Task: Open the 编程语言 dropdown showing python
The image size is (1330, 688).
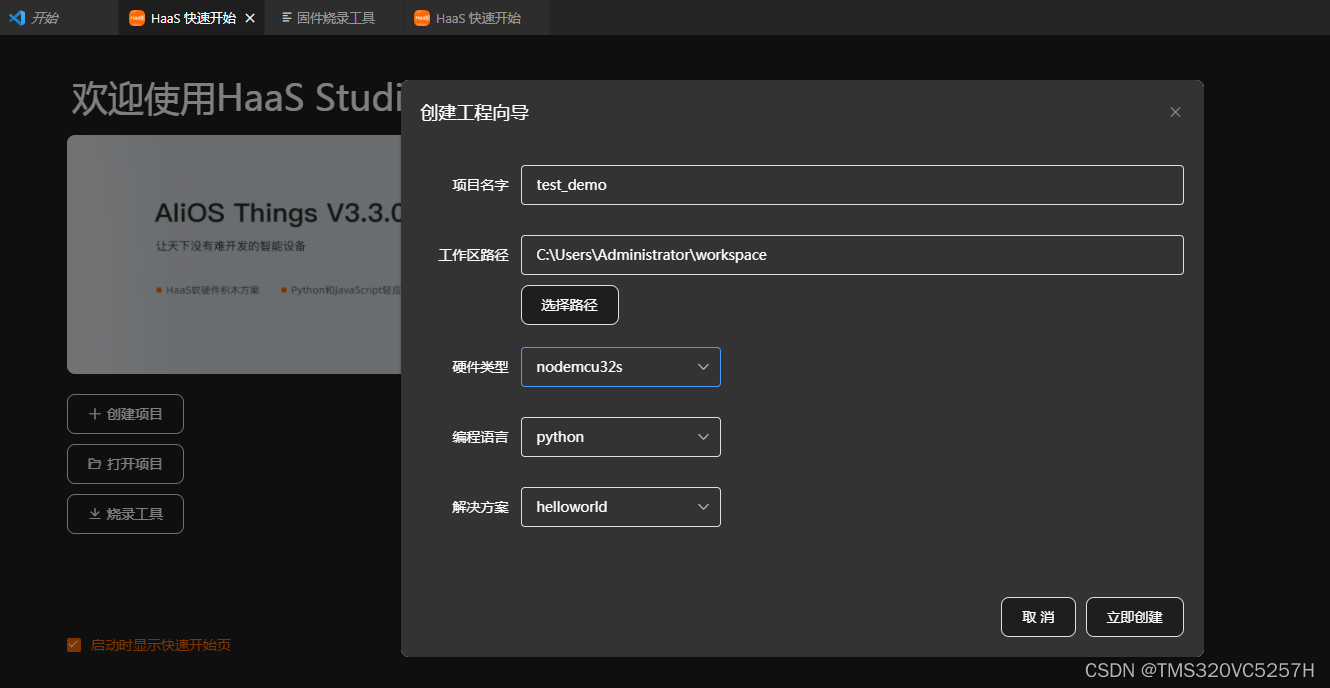Action: click(621, 437)
